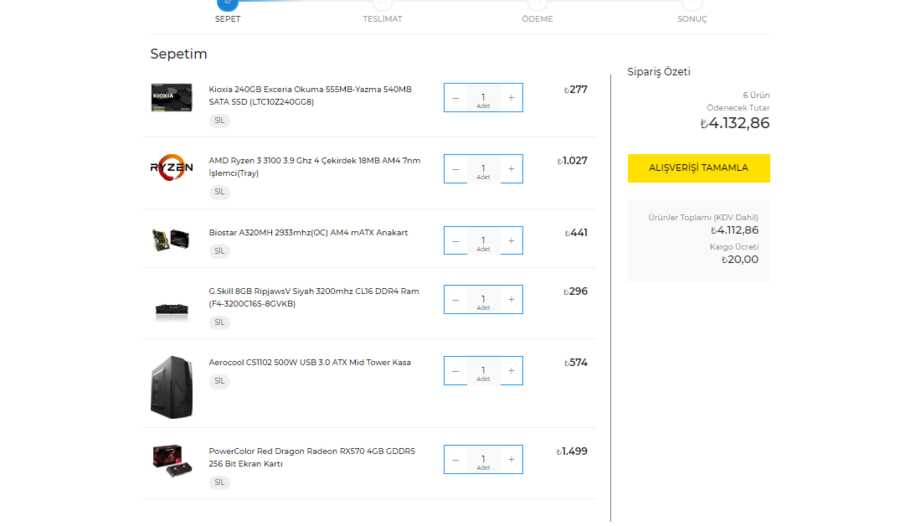Increase quantity of G.Skill 8GB RipjawsV RAM
This screenshot has width=900, height=526.
tap(511, 299)
